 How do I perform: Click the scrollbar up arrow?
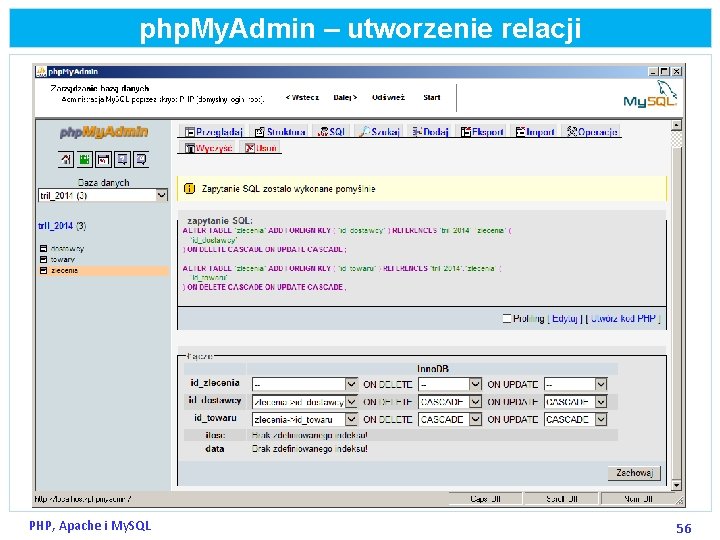click(676, 125)
